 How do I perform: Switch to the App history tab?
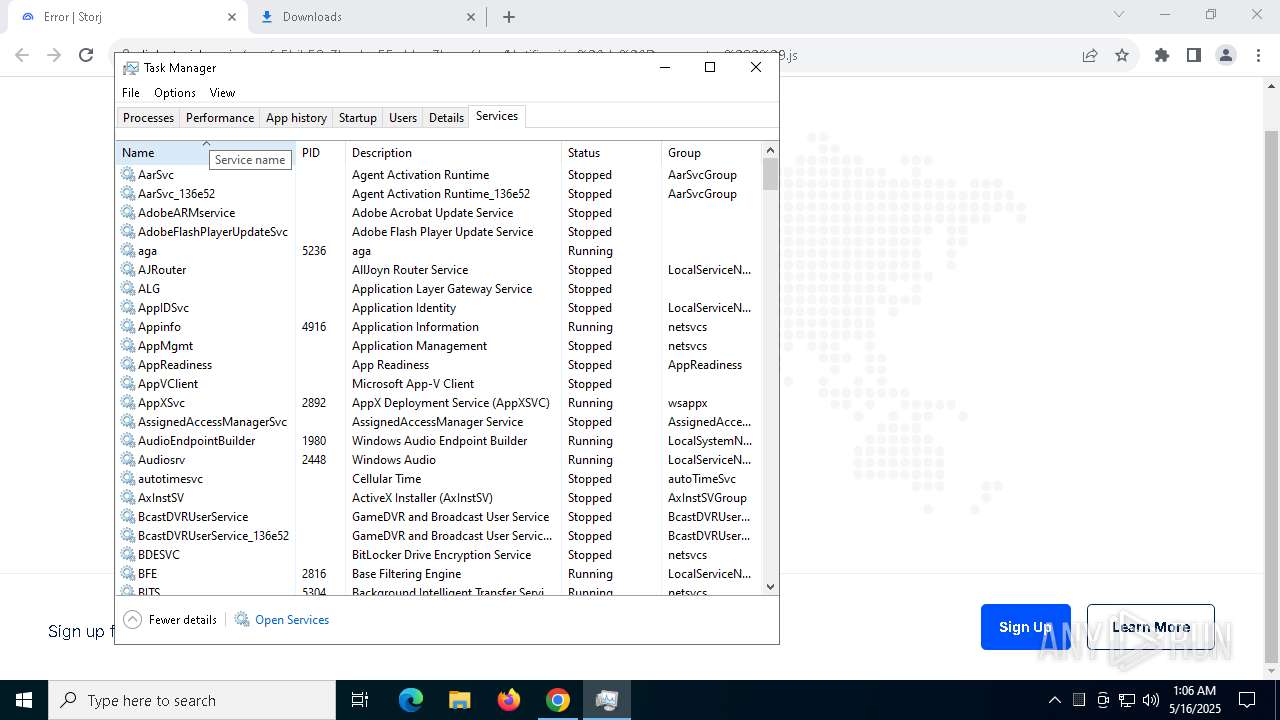click(x=296, y=118)
